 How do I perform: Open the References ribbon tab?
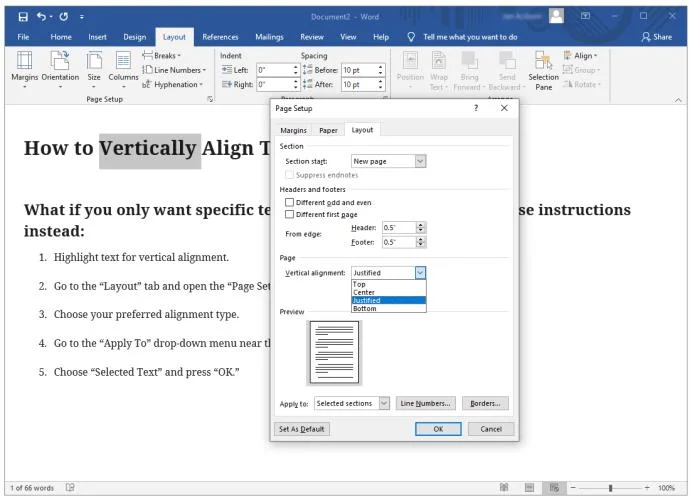point(220,37)
